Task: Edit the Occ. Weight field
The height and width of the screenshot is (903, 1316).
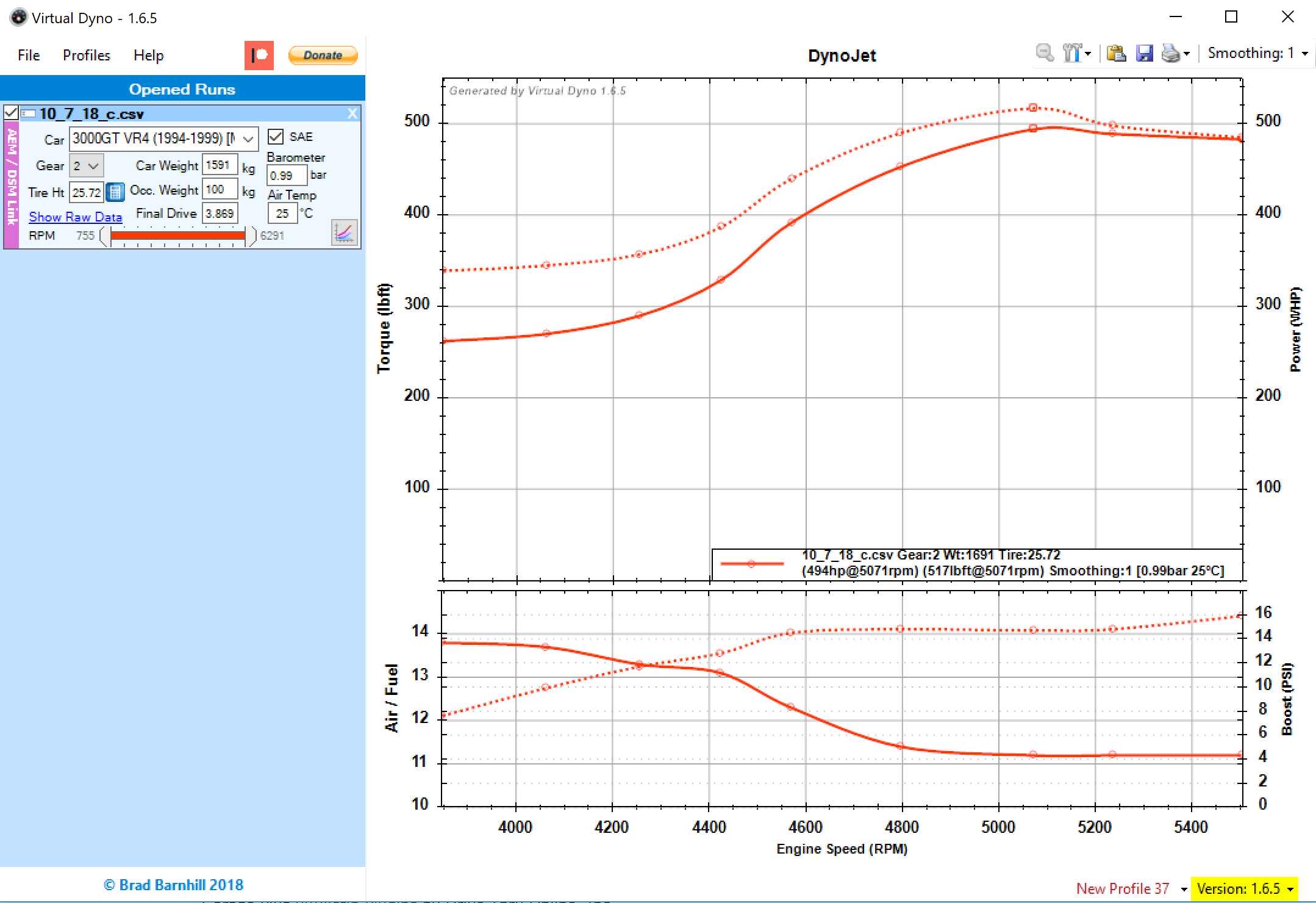Action: (x=220, y=190)
